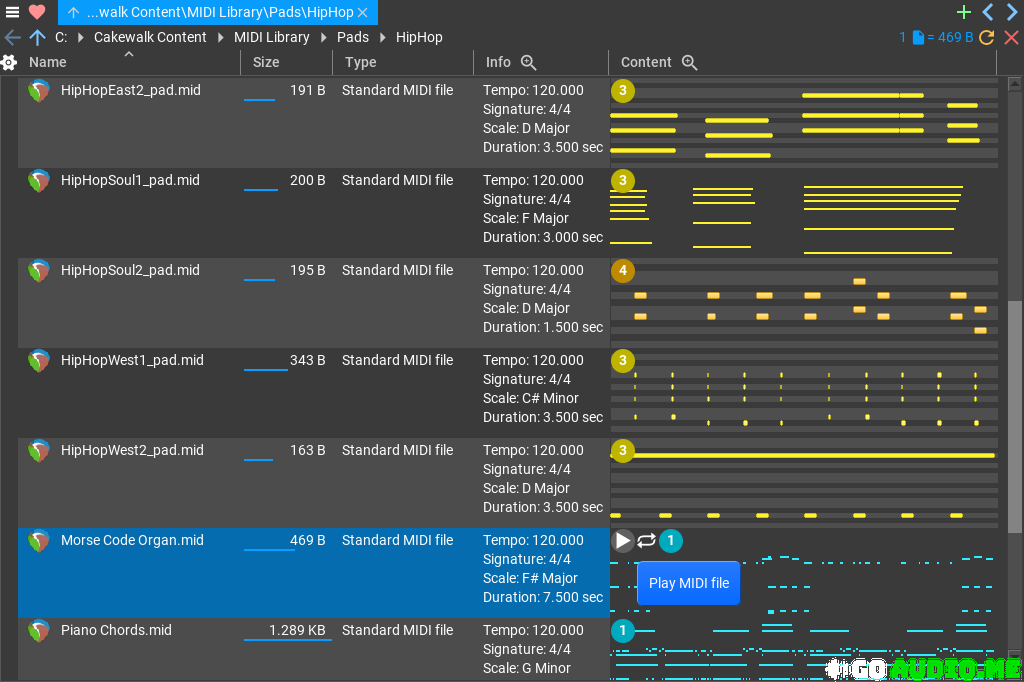Viewport: 1024px width, 682px height.
Task: Click the red X beside refresh
Action: click(1012, 37)
